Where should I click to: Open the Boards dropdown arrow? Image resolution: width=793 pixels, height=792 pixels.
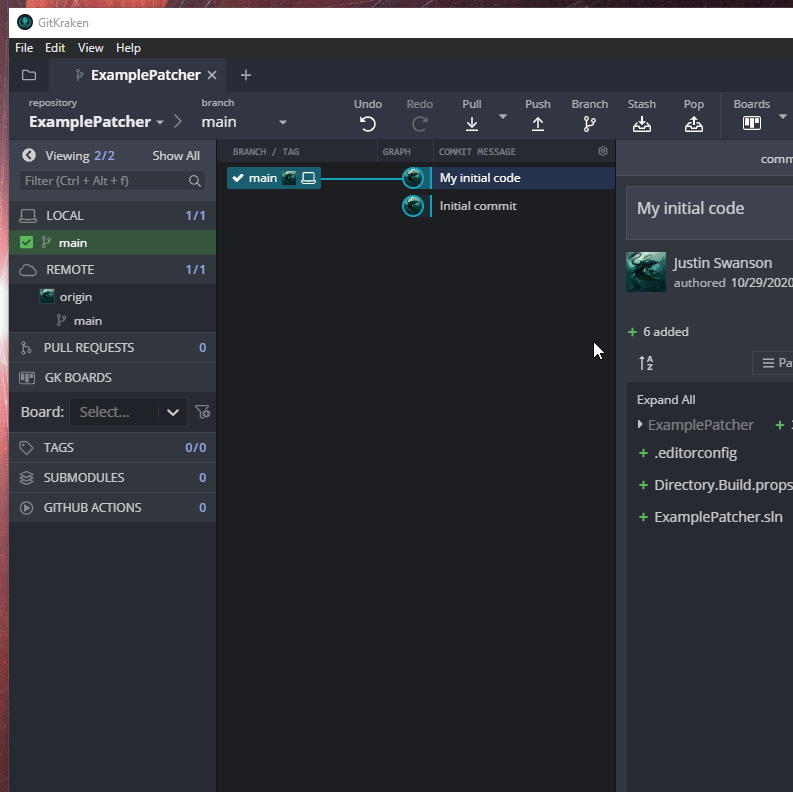782,117
